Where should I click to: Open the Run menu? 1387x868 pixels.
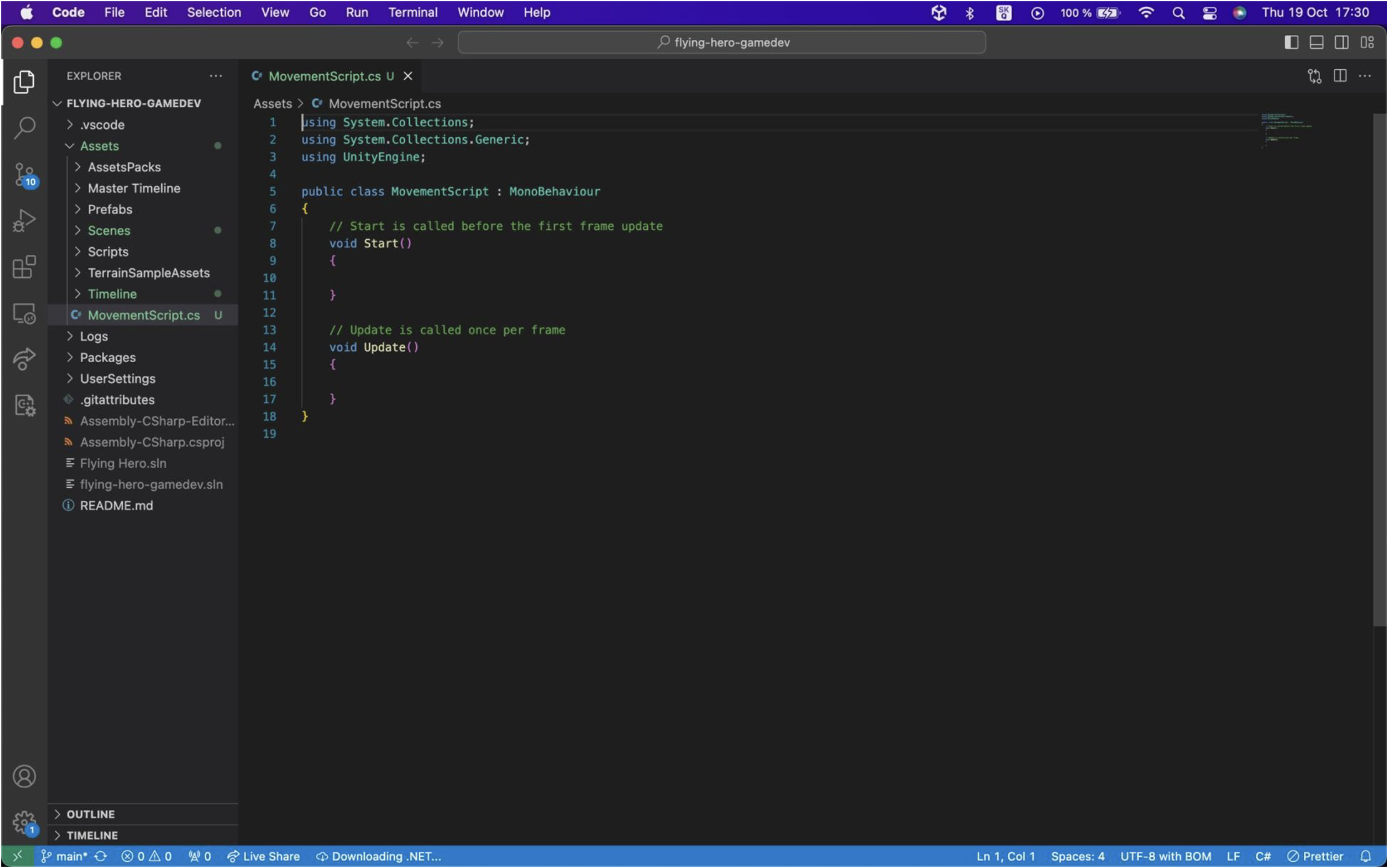pos(357,12)
